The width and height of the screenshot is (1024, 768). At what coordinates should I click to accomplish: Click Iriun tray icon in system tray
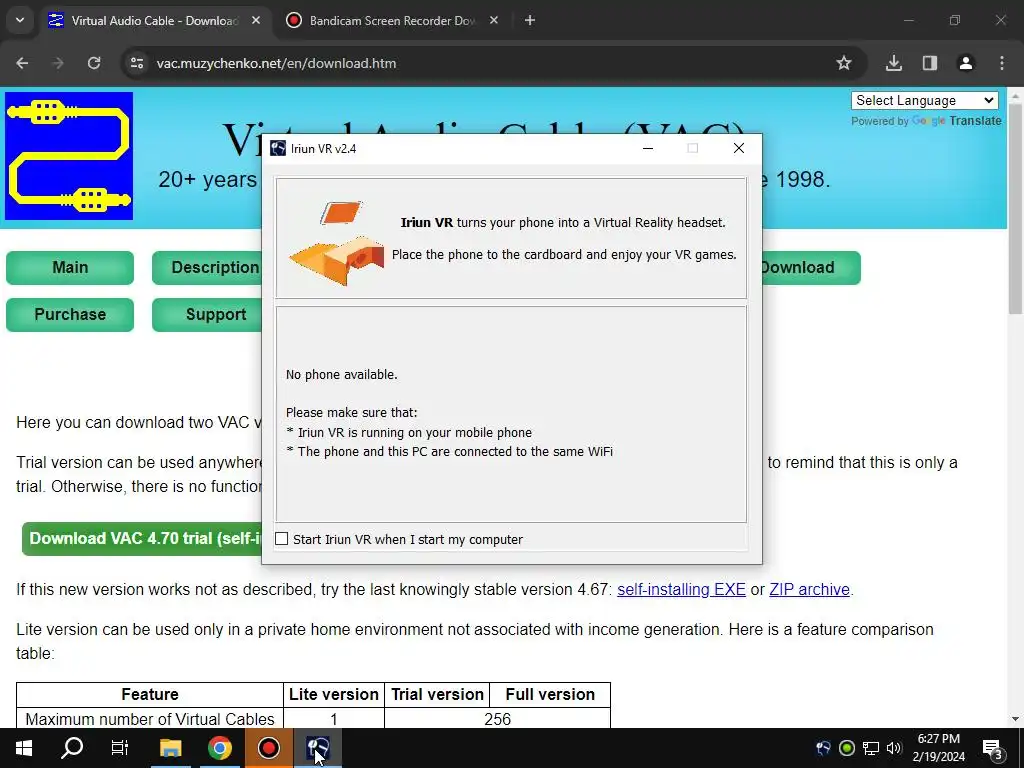(824, 748)
